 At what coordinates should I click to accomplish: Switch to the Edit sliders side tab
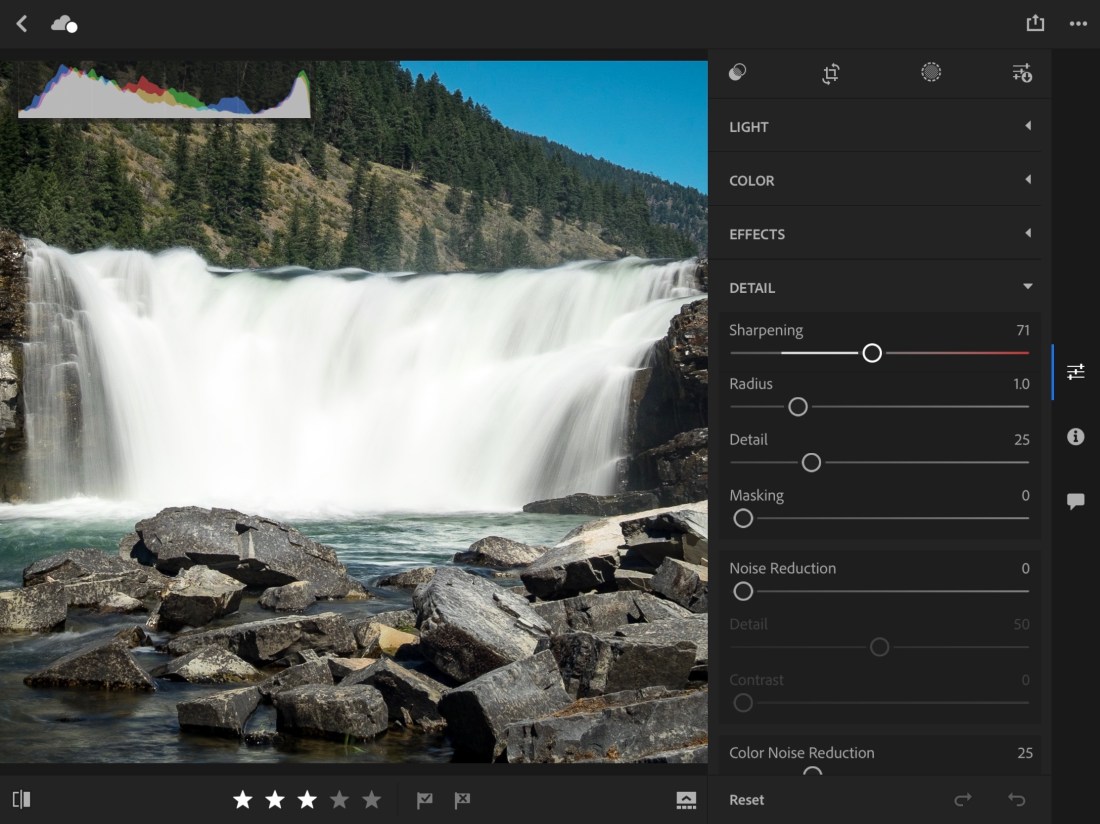1076,372
